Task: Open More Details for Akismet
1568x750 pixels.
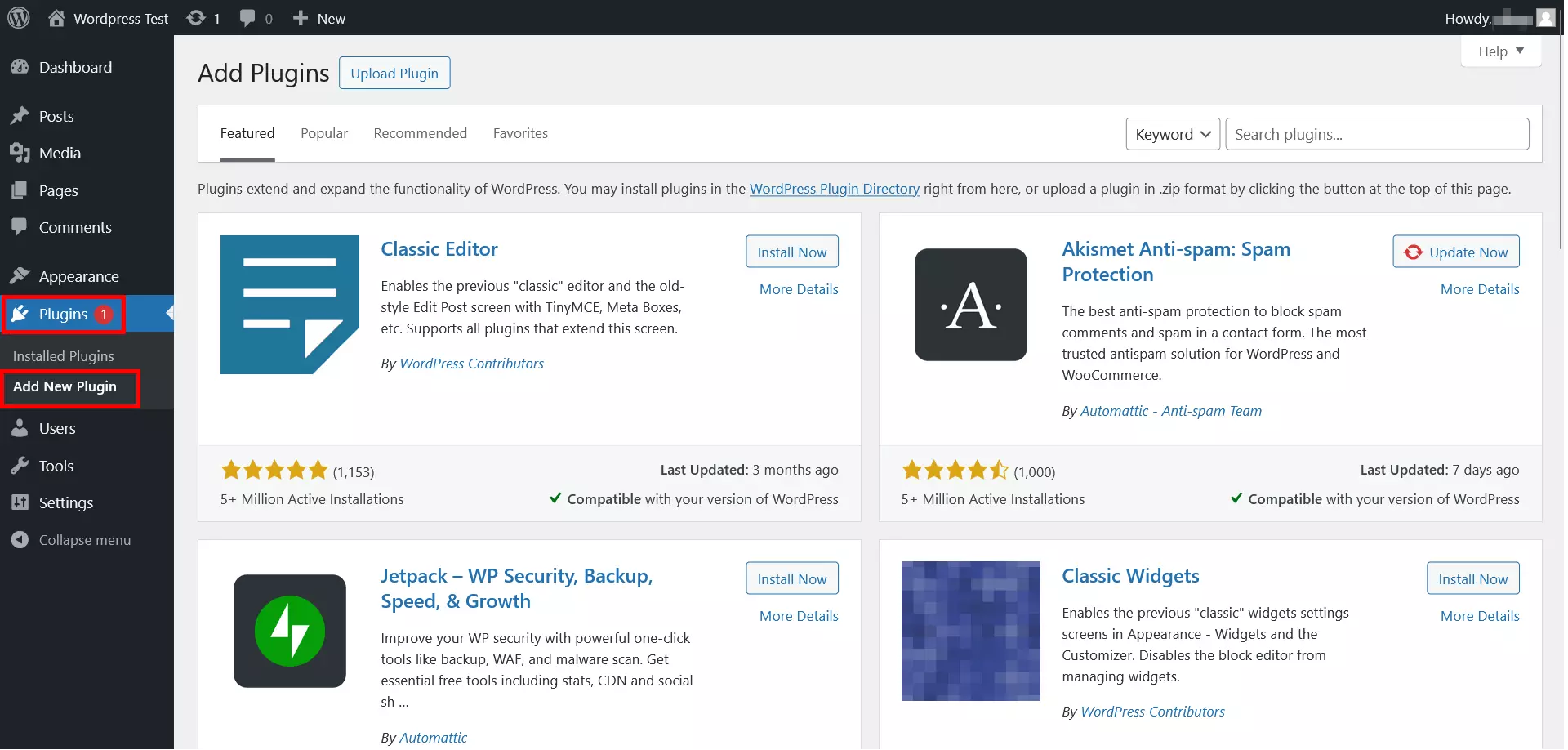Action: (x=1480, y=289)
